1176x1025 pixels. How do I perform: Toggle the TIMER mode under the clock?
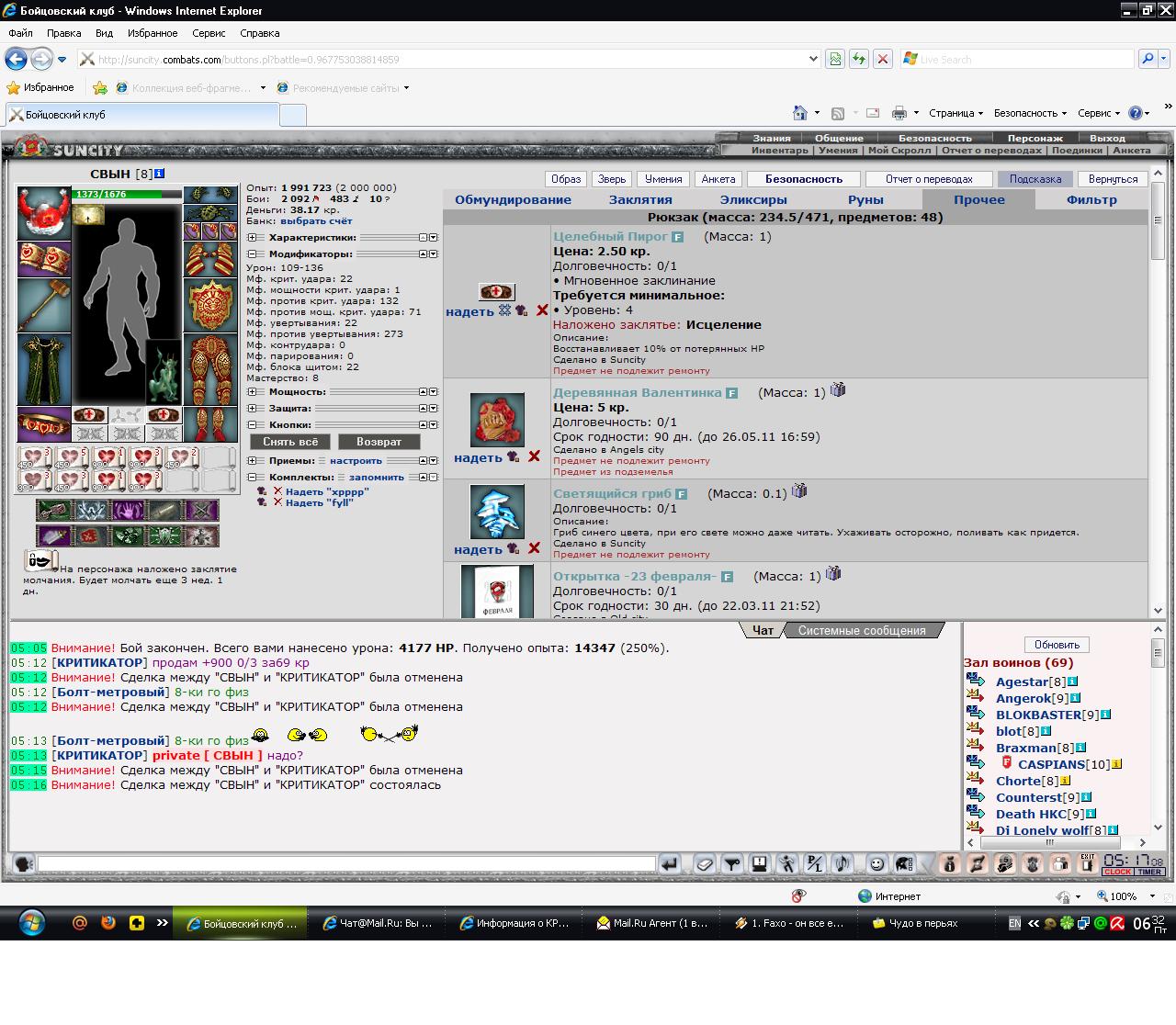click(x=1150, y=873)
